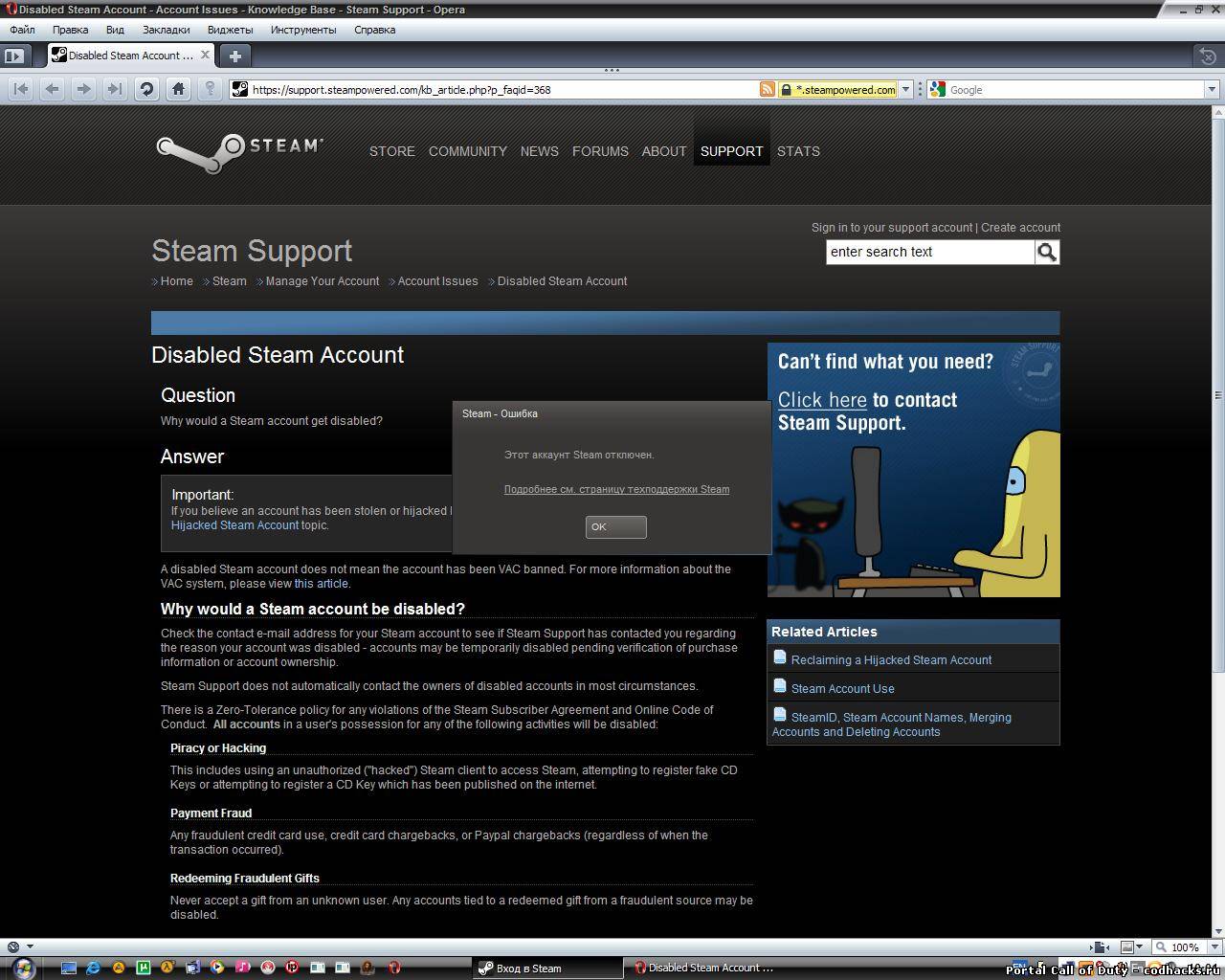
Task: Go to the ABOUT section
Action: 664,151
